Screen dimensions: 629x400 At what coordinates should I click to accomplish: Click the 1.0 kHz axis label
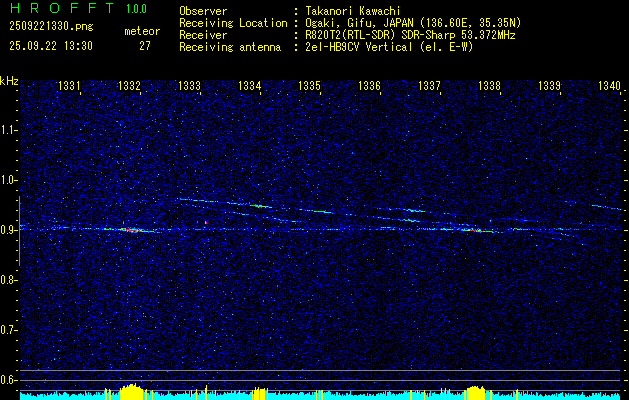pos(8,180)
